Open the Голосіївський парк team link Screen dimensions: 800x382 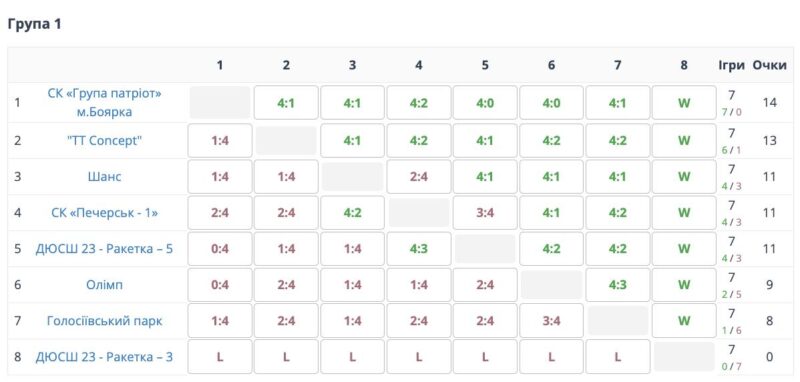click(105, 321)
